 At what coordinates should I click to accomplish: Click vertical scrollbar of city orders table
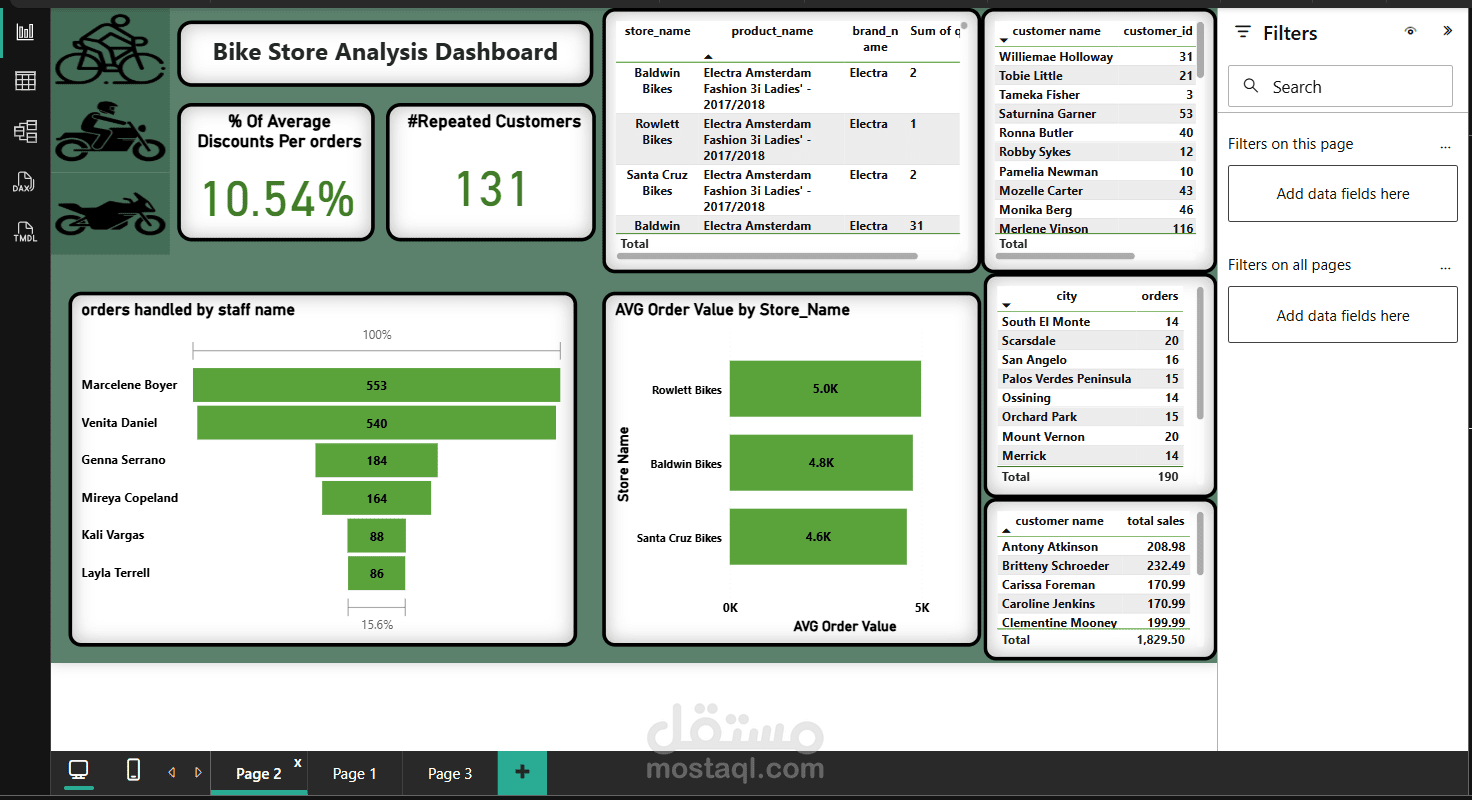pyautogui.click(x=1200, y=353)
